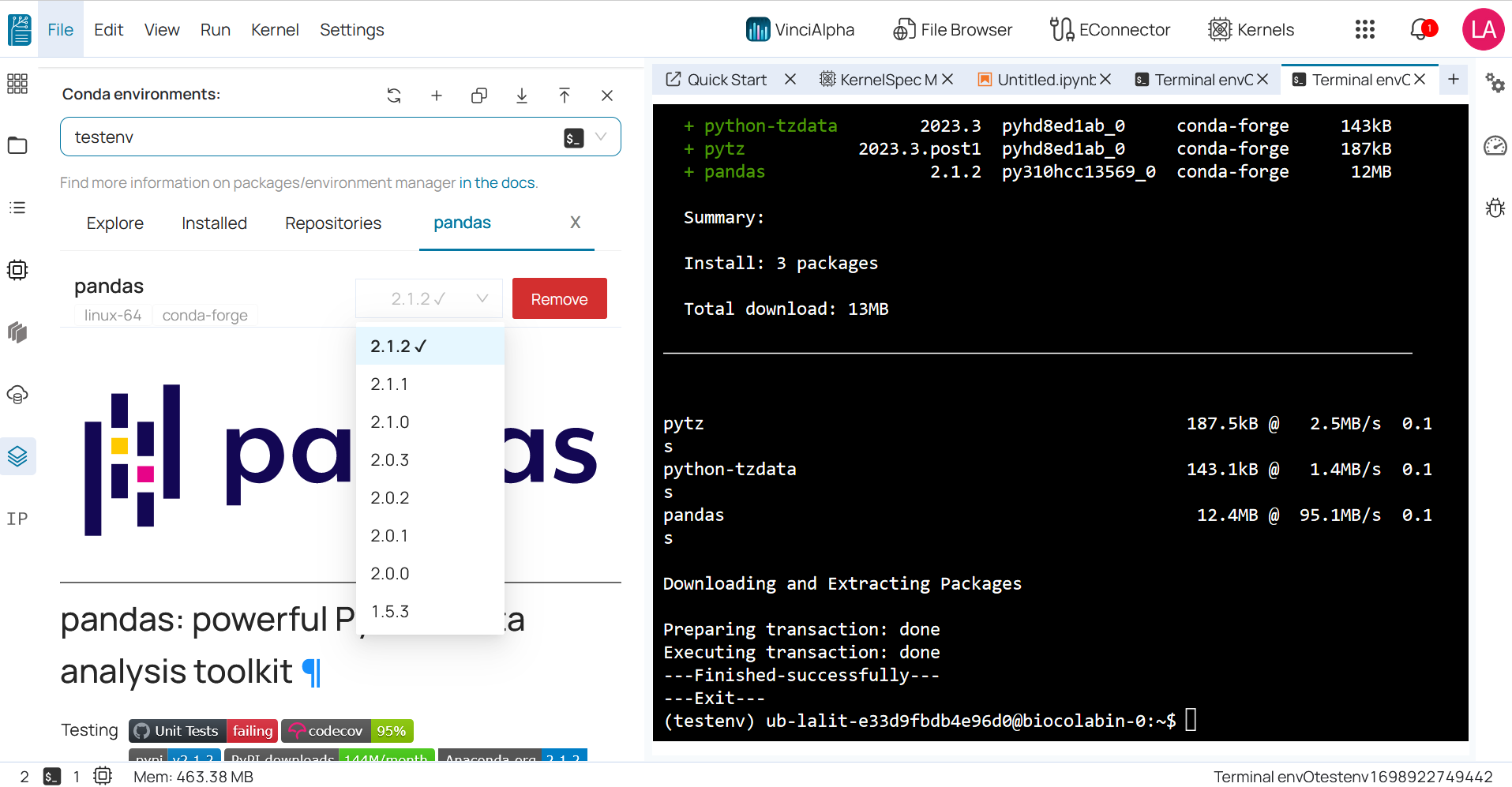Open terminal for testenv environment
The image size is (1512, 787).
[x=574, y=138]
